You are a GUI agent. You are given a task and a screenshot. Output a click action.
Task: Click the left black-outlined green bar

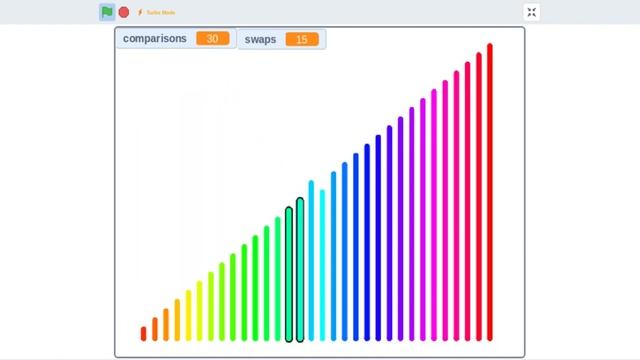pyautogui.click(x=289, y=274)
